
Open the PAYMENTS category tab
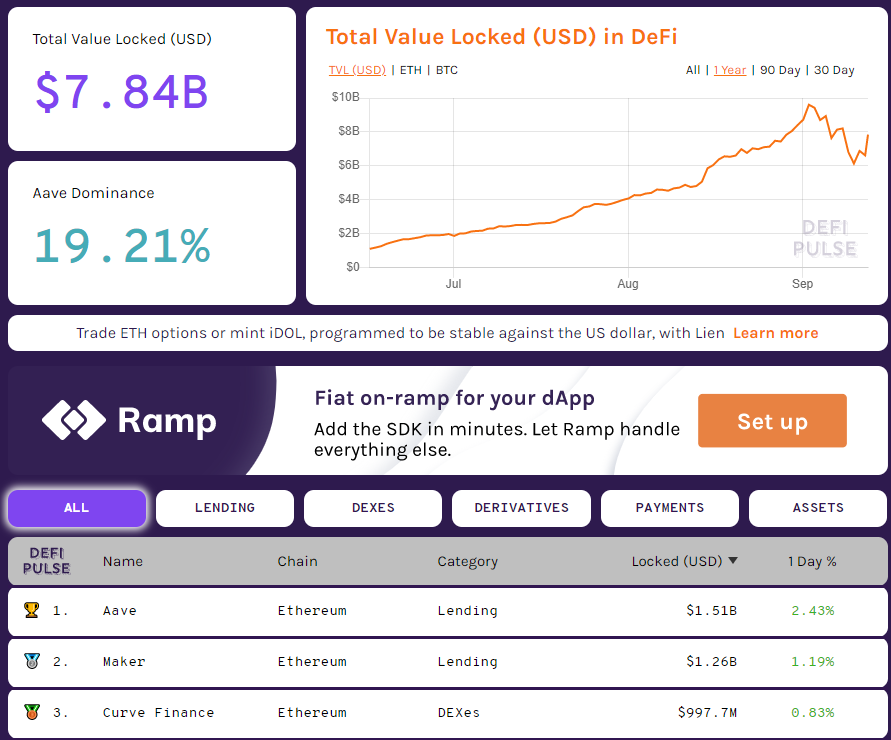coord(669,508)
